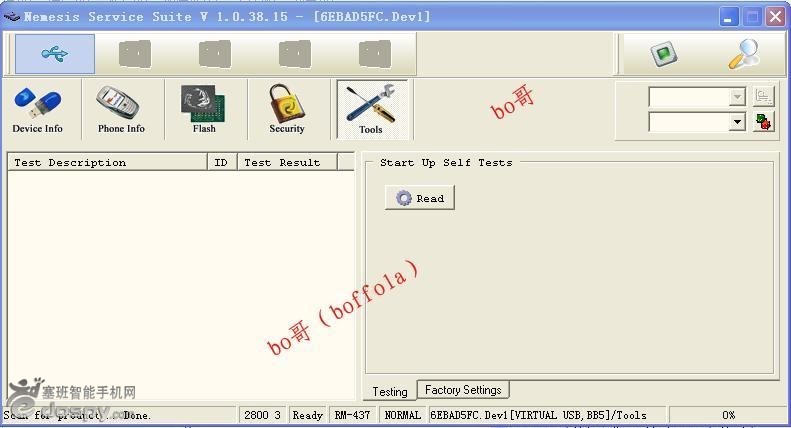791x428 pixels.
Task: Click the third gray connection slot
Action: [295, 54]
